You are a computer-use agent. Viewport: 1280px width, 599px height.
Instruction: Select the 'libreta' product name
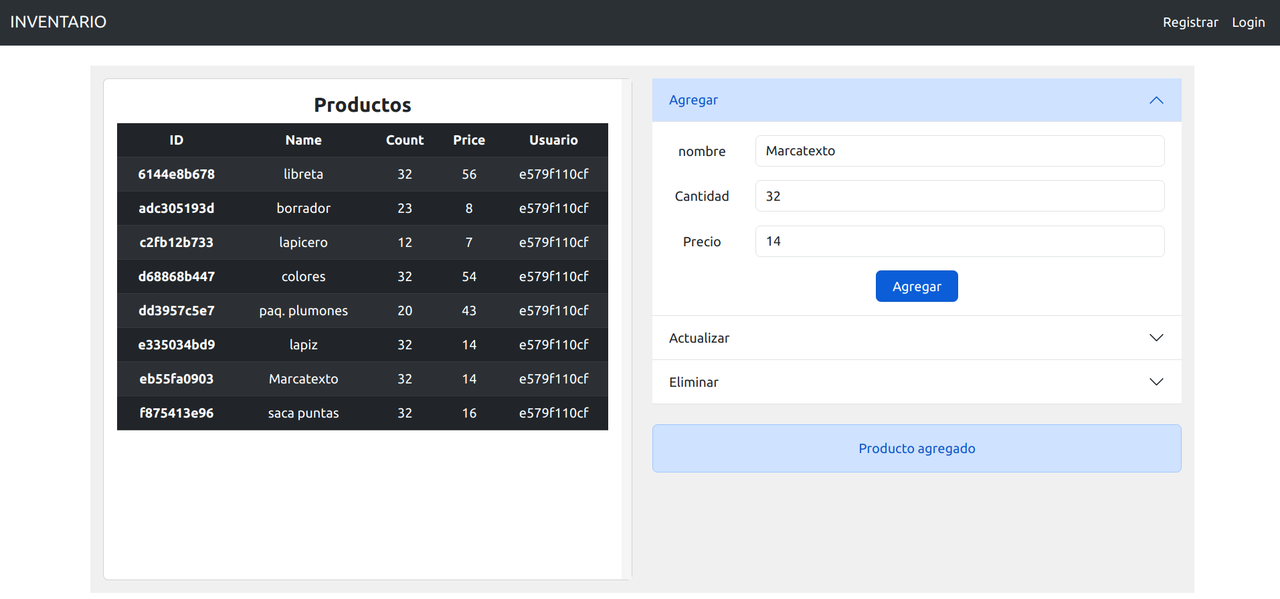(x=303, y=174)
